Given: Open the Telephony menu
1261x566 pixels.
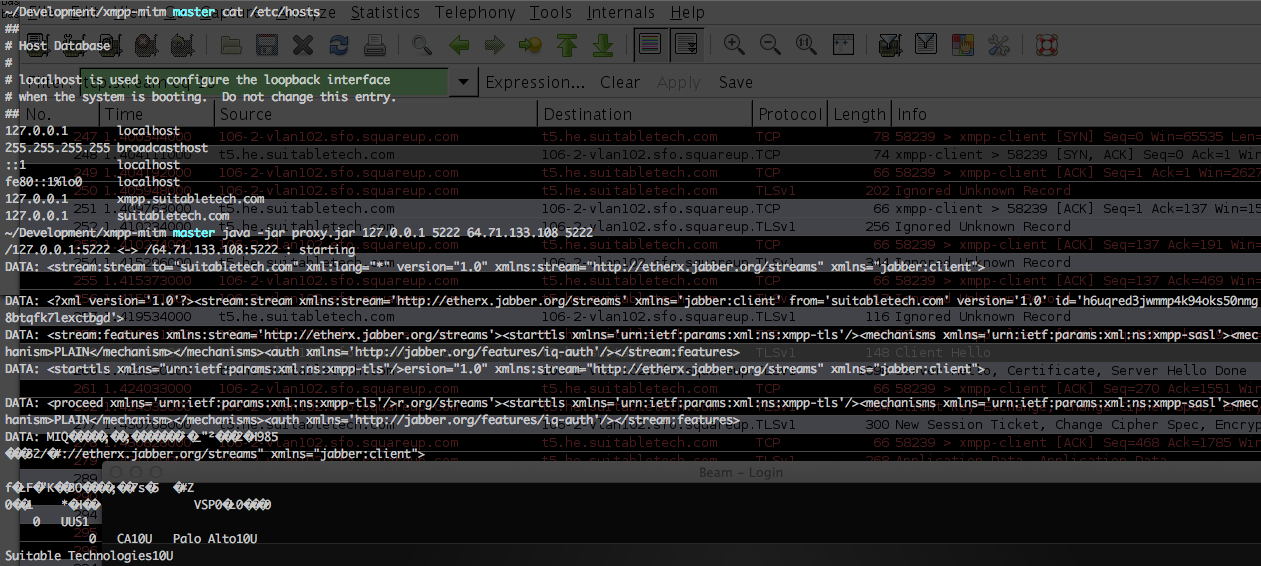Looking at the screenshot, I should click(x=475, y=13).
